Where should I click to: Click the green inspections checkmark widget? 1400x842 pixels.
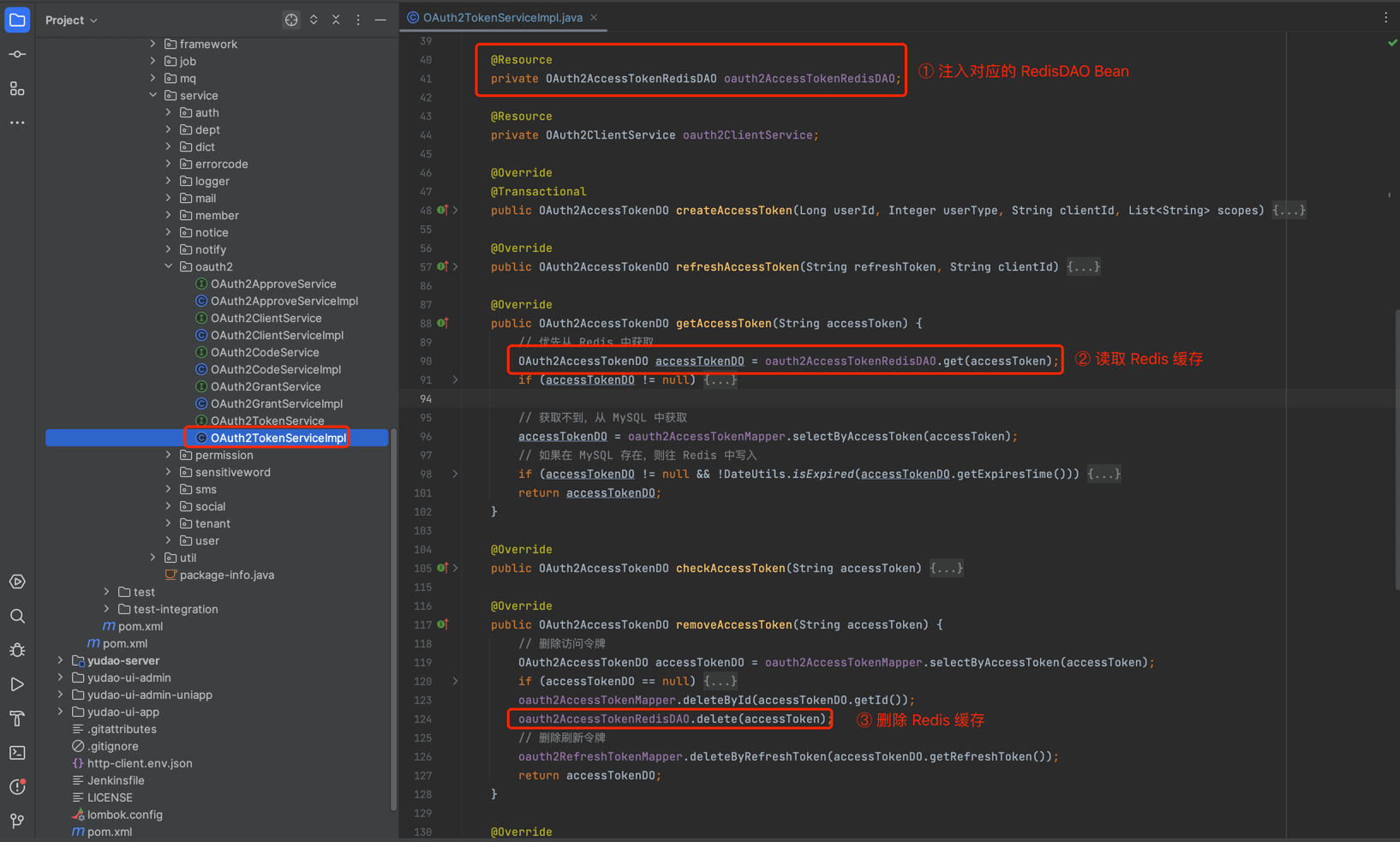tap(1390, 42)
